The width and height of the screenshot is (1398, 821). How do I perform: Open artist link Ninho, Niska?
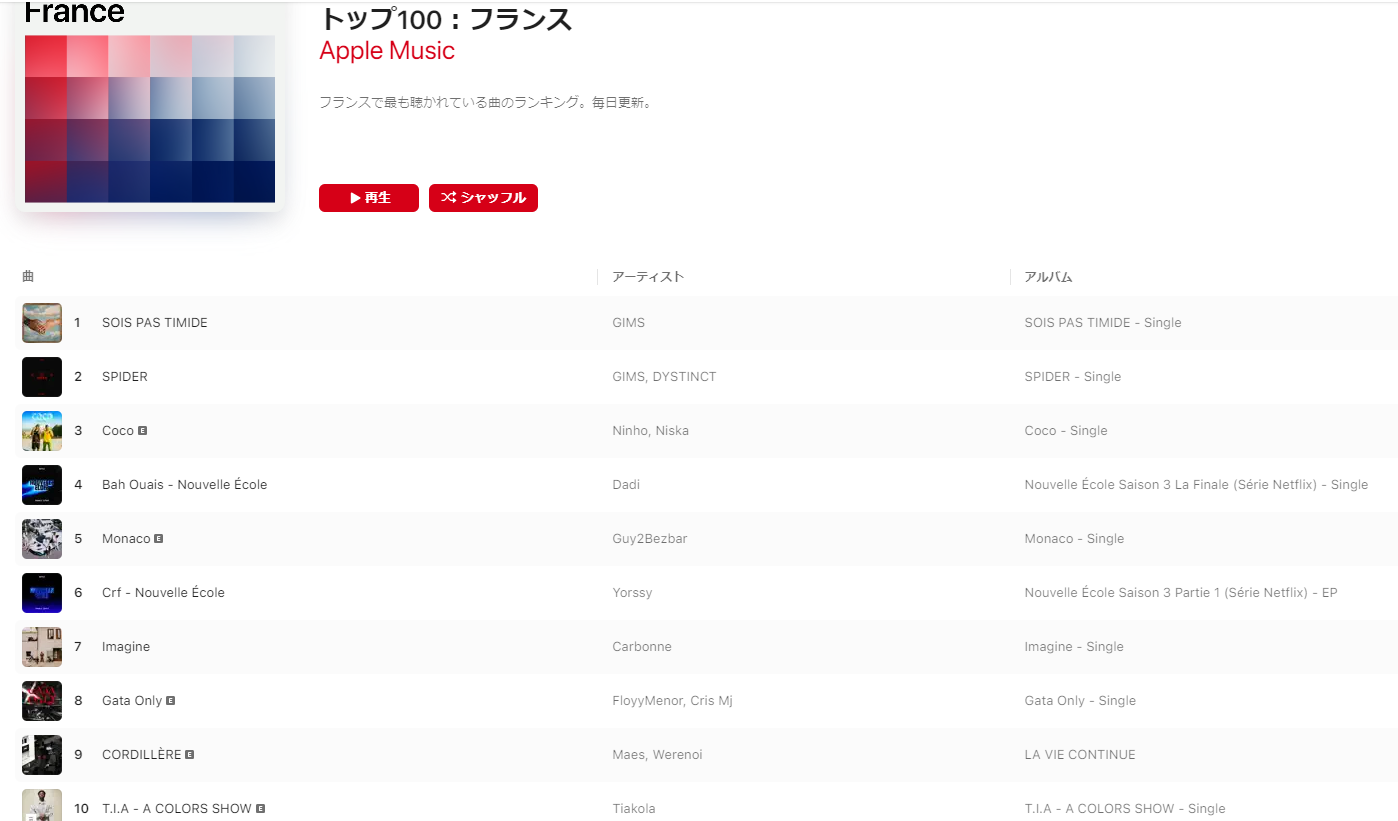click(650, 431)
